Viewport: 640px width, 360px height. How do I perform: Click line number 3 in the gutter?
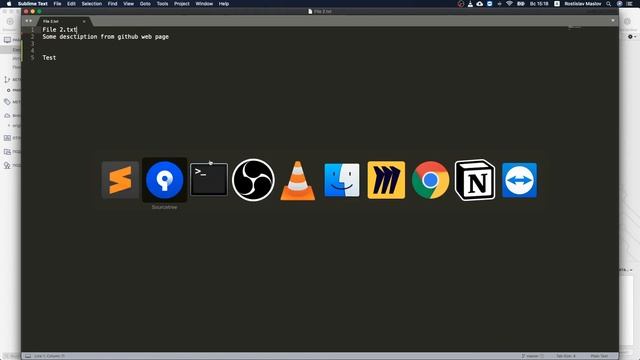click(33, 44)
